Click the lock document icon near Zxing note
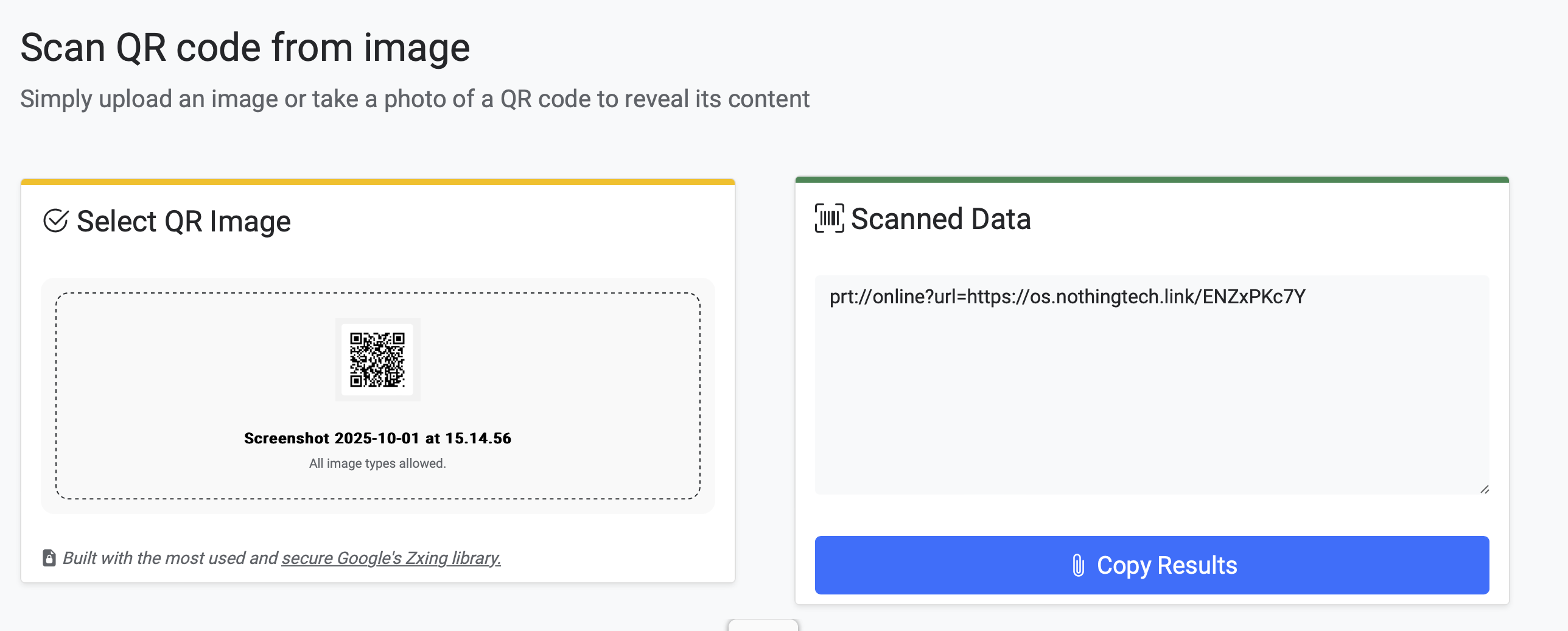The width and height of the screenshot is (1568, 631). click(49, 558)
